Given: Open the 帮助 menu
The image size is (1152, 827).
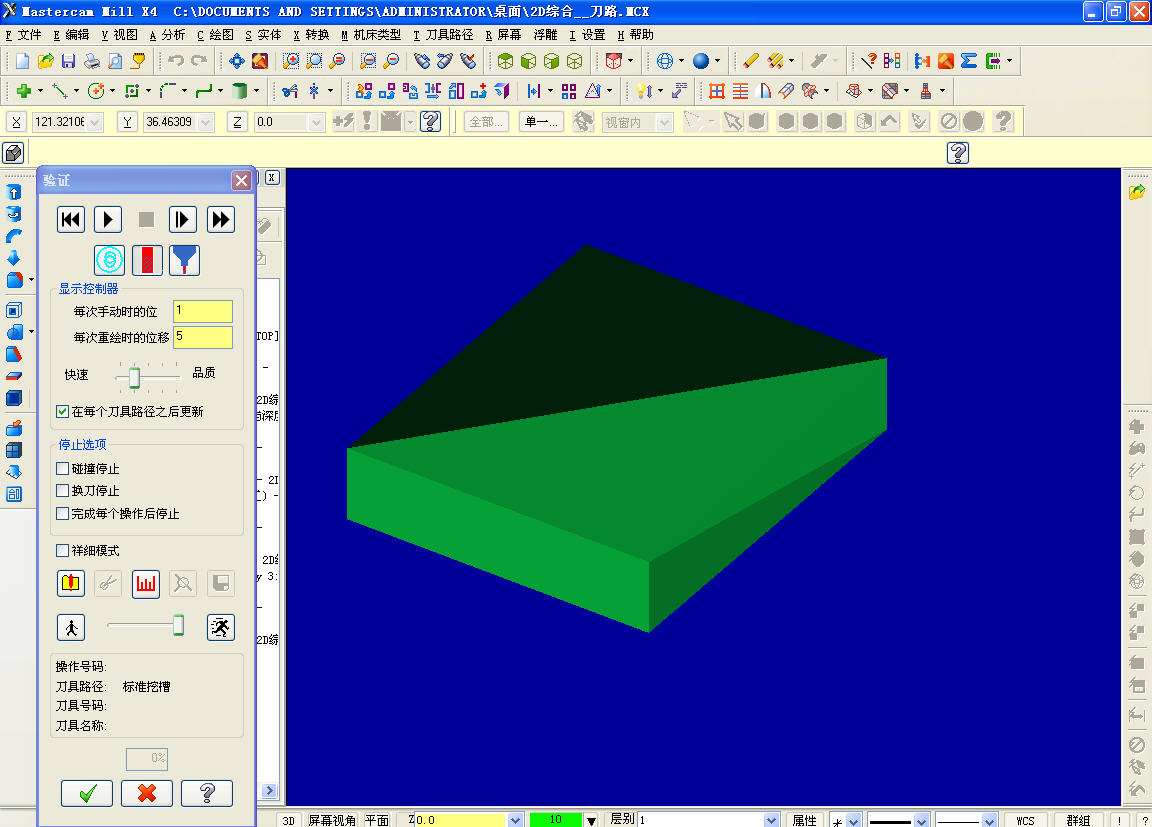Looking at the screenshot, I should click(x=636, y=35).
